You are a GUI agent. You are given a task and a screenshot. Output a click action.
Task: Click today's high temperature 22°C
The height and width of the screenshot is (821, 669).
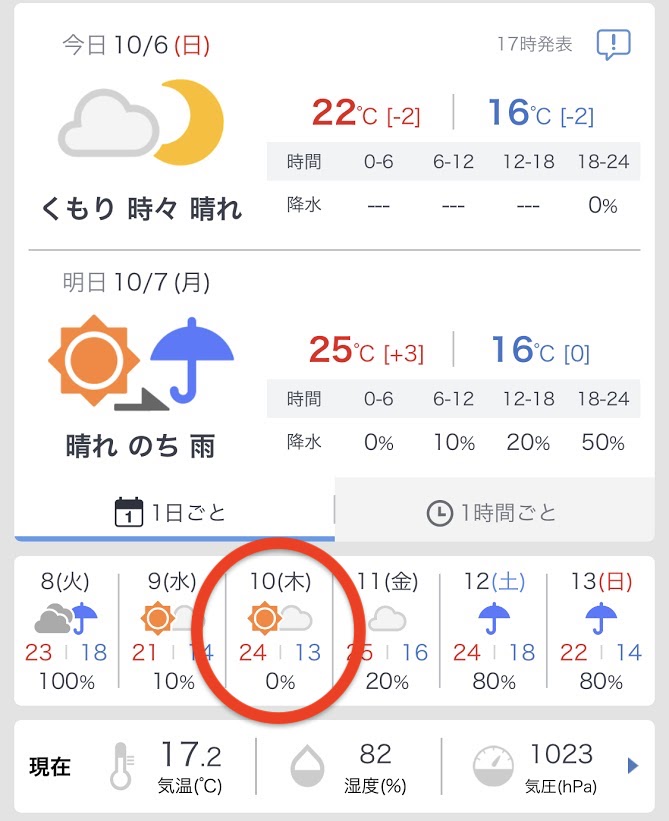tap(345, 113)
